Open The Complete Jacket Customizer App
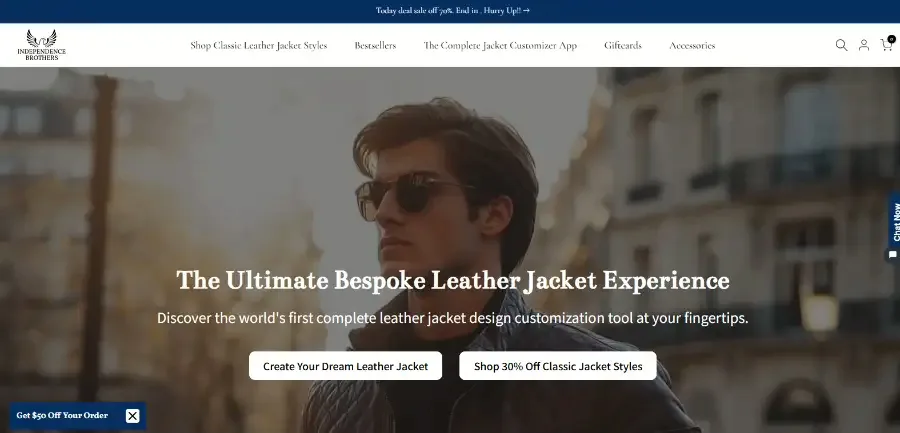 click(500, 45)
